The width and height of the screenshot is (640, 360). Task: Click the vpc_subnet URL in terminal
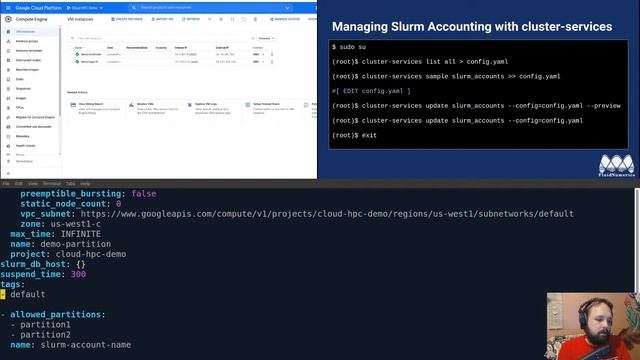[327, 214]
